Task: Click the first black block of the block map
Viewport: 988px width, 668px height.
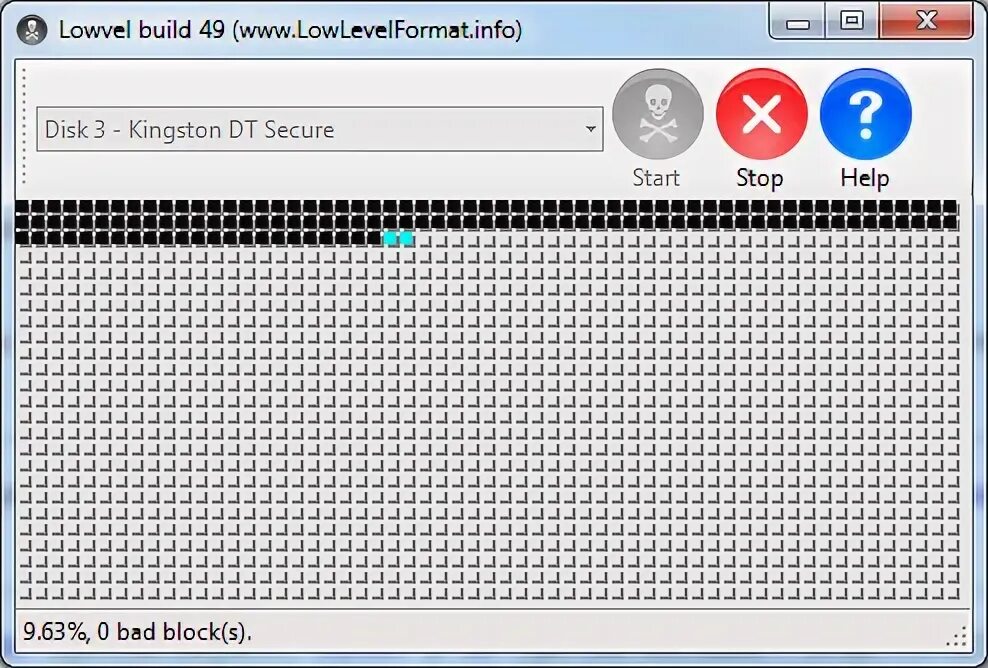Action: point(22,207)
